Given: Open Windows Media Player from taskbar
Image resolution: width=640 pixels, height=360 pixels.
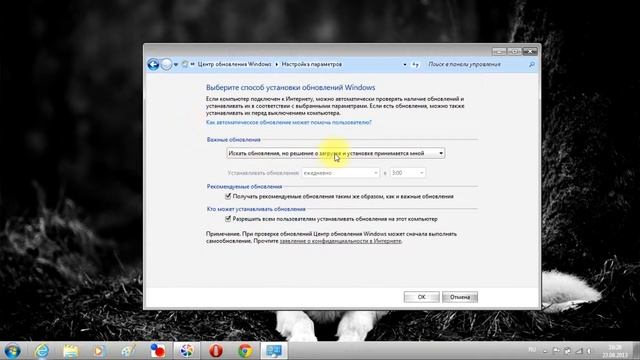Looking at the screenshot, I should (99, 351).
